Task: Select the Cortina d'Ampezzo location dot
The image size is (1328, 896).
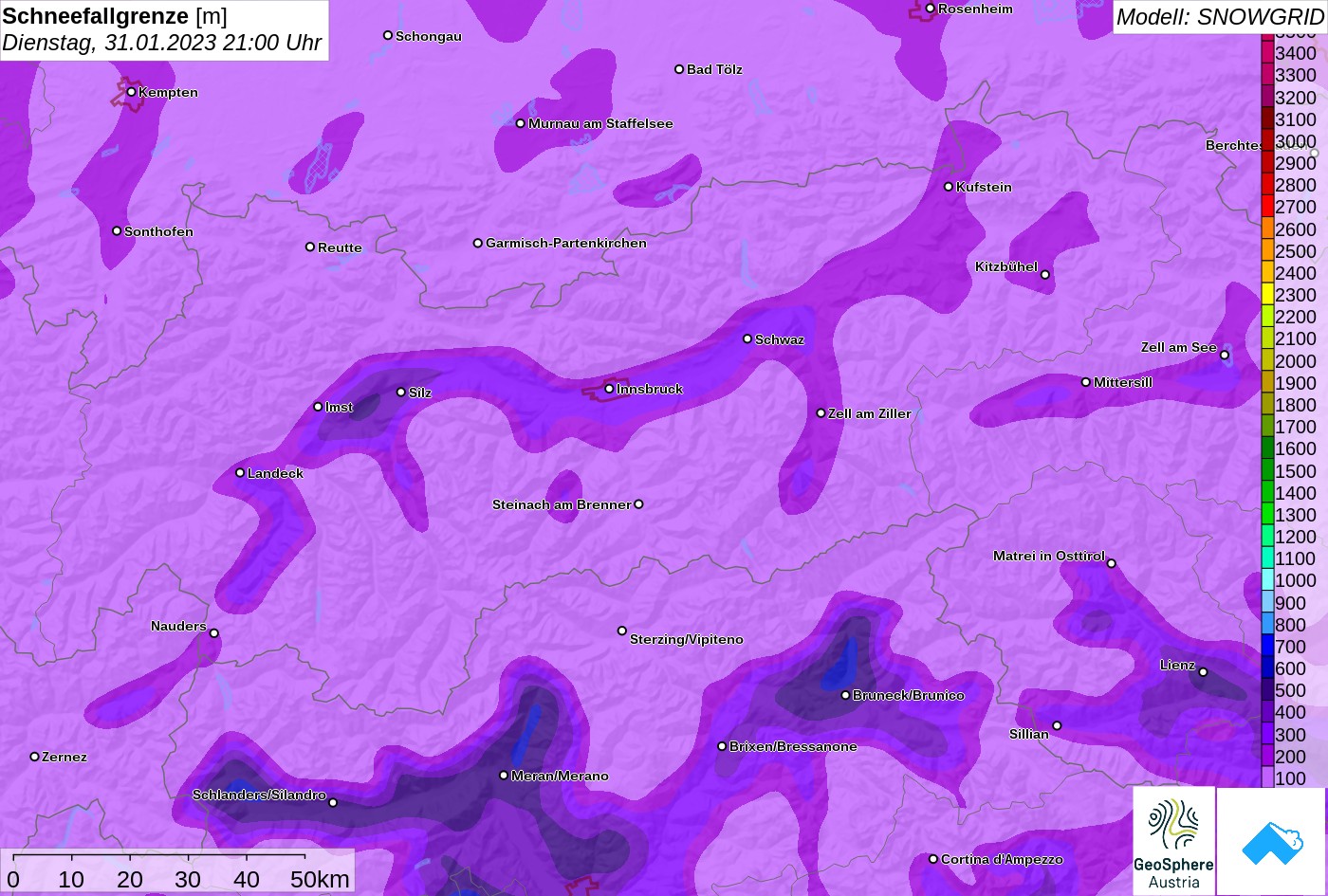Action: pos(933,859)
